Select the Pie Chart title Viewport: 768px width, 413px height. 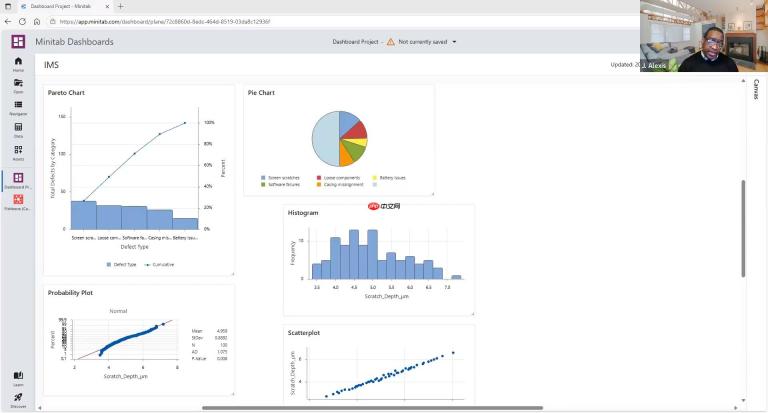(x=261, y=93)
